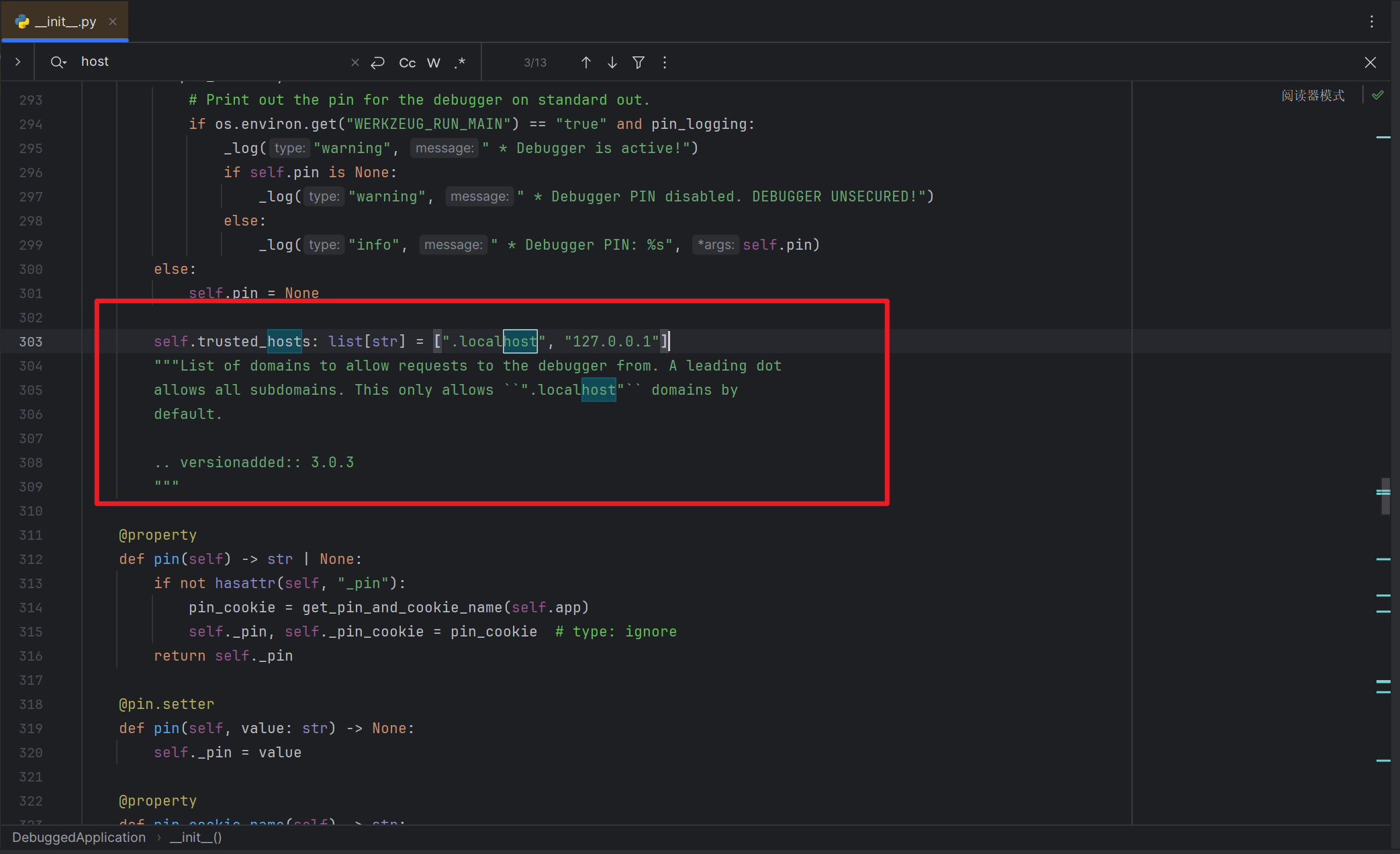Click the scrollbar marker near line 295
The height and width of the screenshot is (854, 1400).
(x=1383, y=138)
